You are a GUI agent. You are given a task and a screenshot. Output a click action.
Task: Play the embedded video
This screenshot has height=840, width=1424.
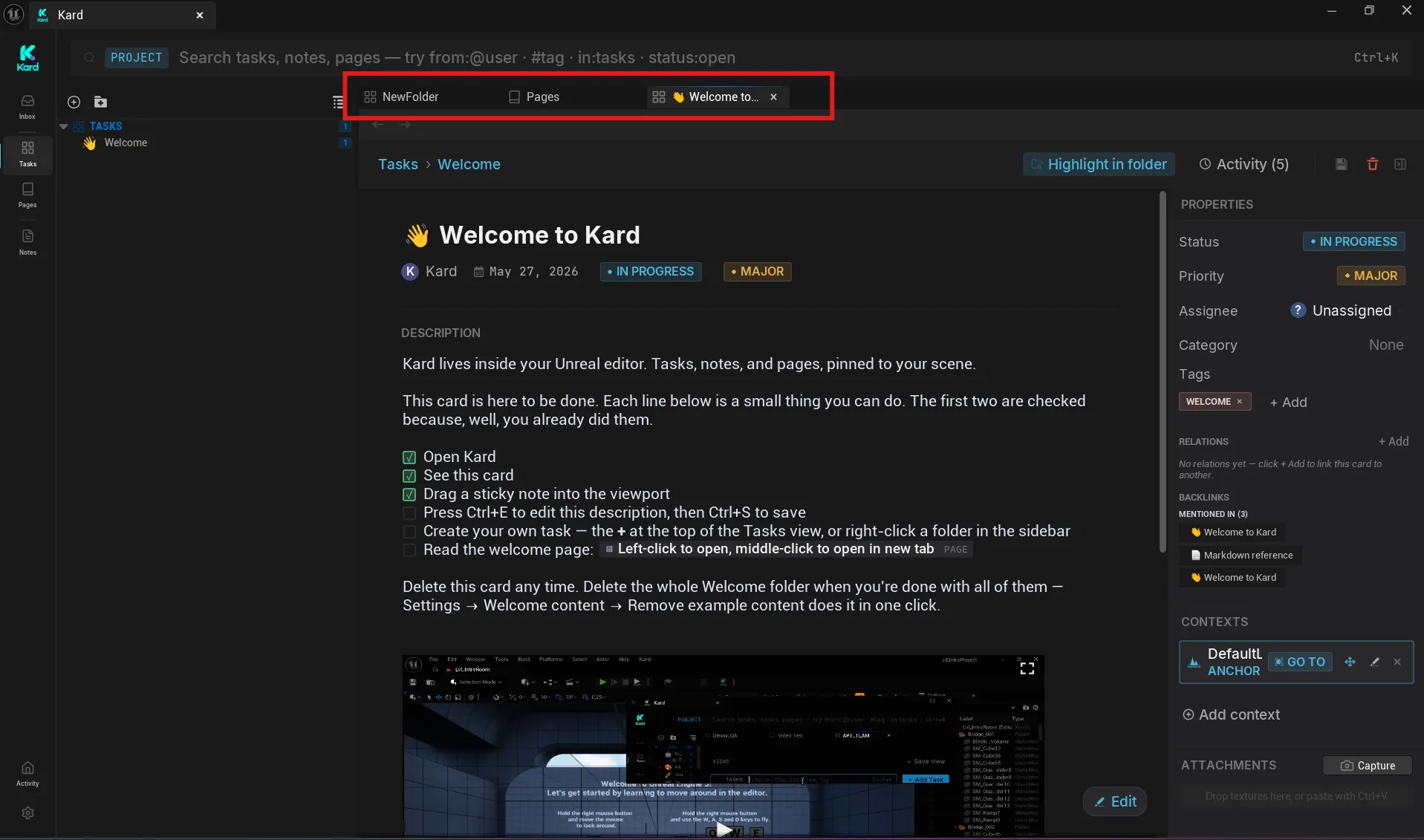coord(724,830)
